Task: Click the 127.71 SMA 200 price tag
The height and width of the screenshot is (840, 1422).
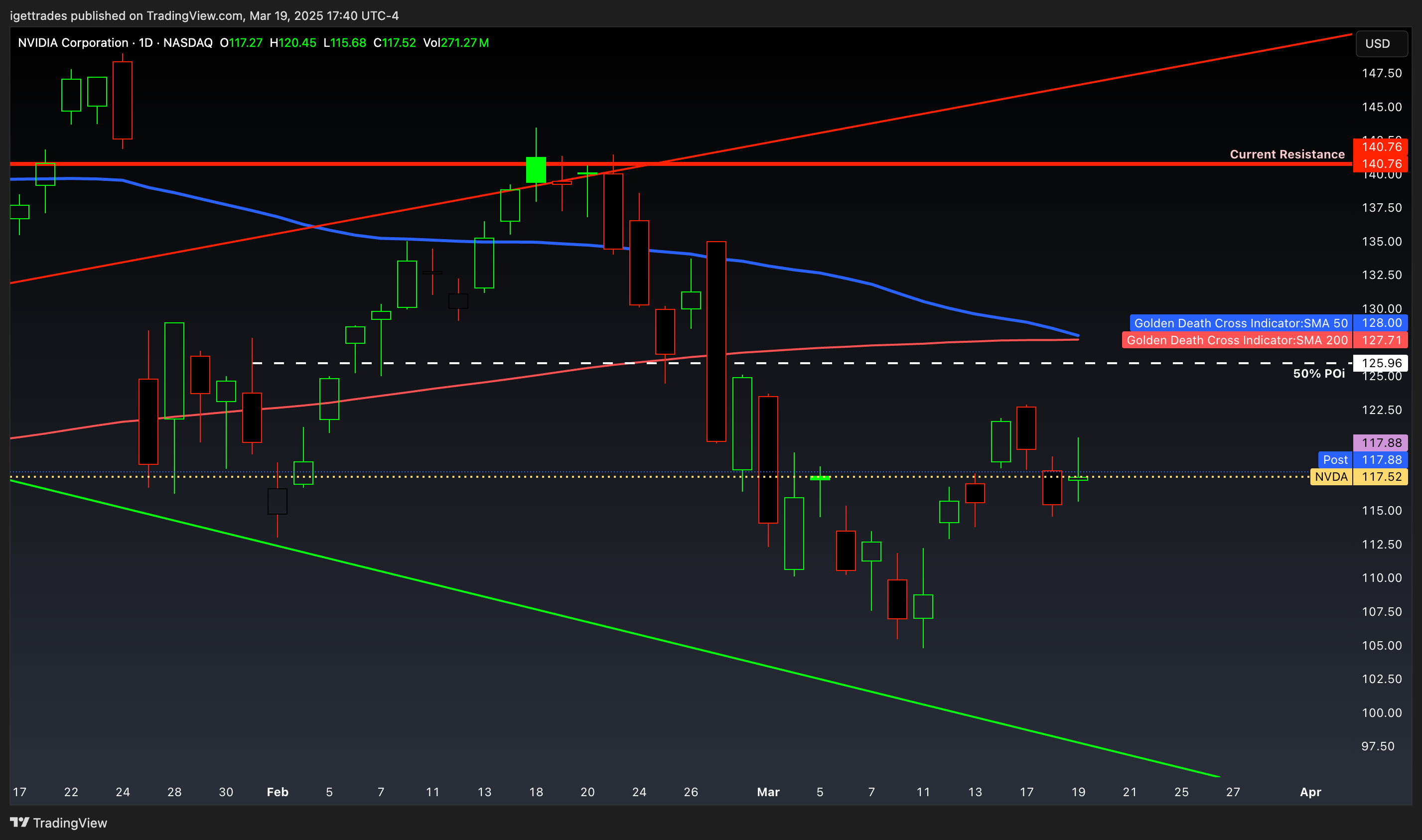Action: (x=1381, y=340)
